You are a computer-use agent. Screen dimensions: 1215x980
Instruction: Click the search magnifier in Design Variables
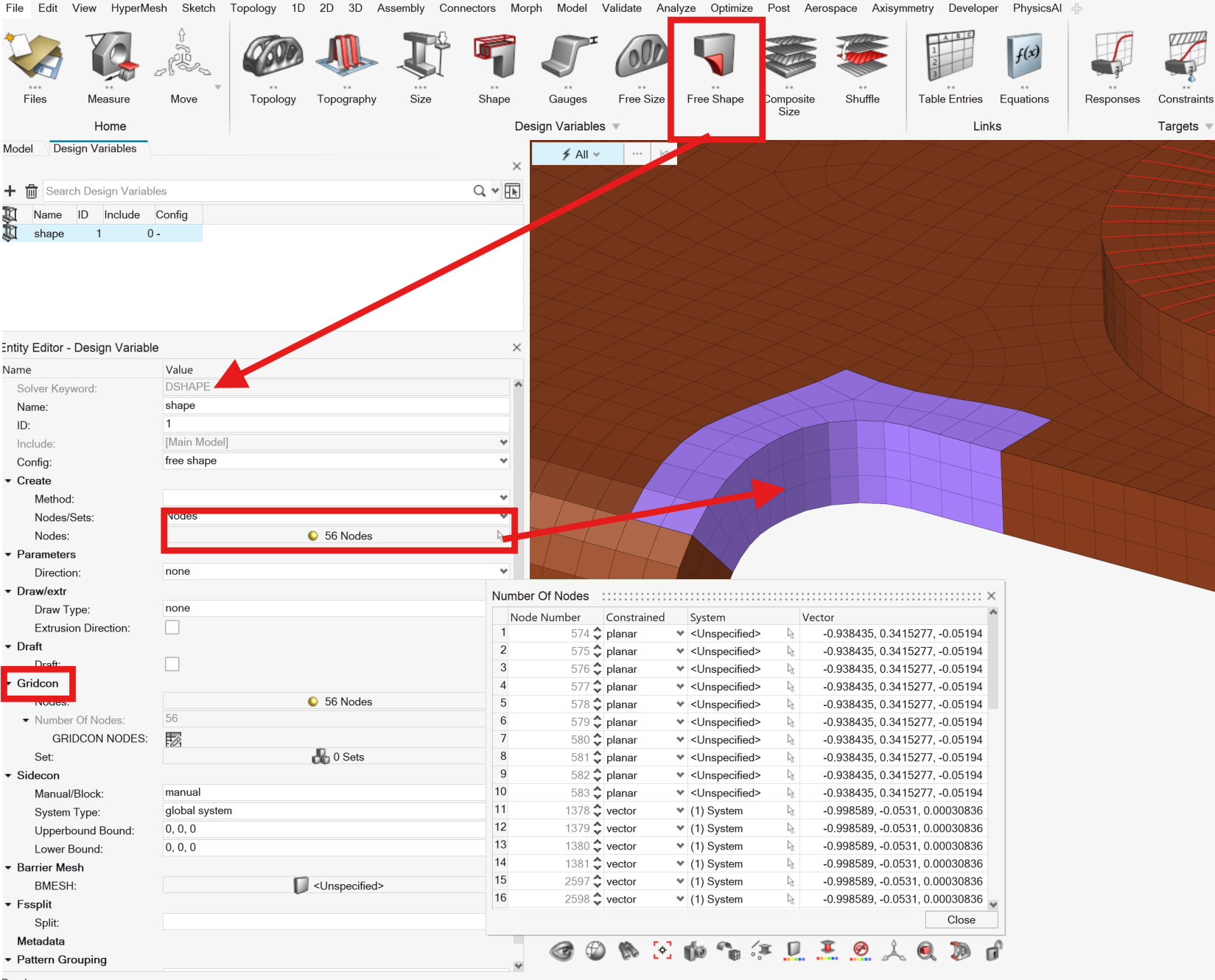(x=480, y=192)
